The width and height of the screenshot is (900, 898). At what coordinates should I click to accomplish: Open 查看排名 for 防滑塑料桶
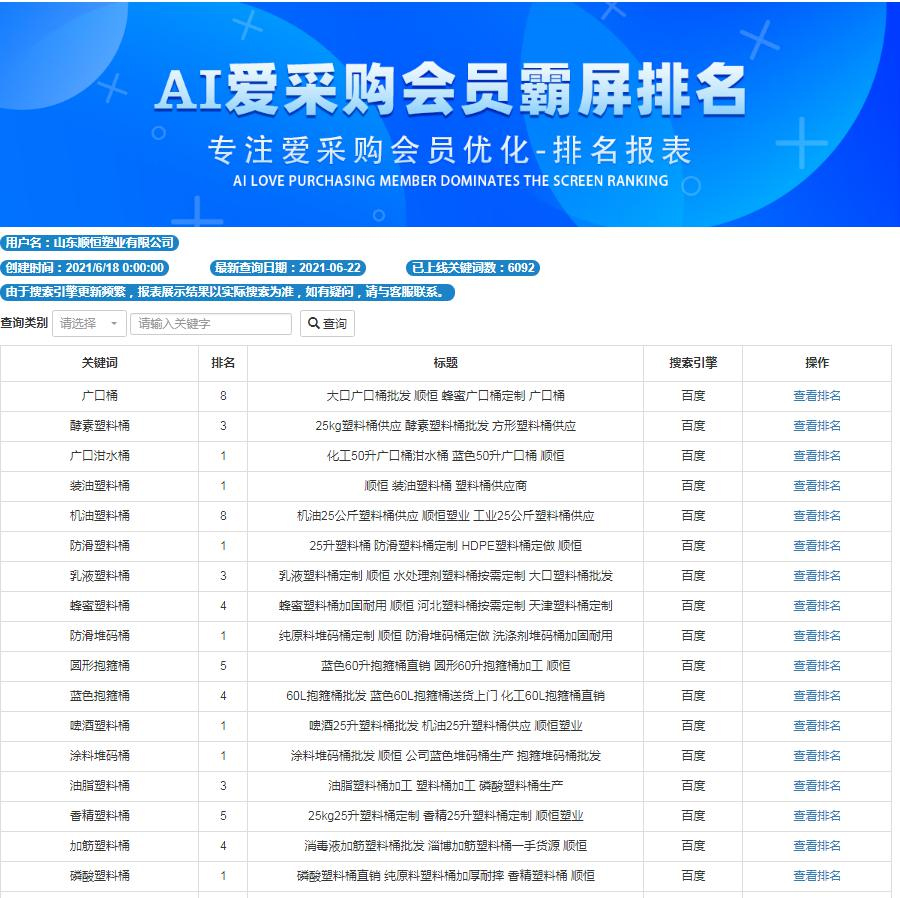[816, 546]
